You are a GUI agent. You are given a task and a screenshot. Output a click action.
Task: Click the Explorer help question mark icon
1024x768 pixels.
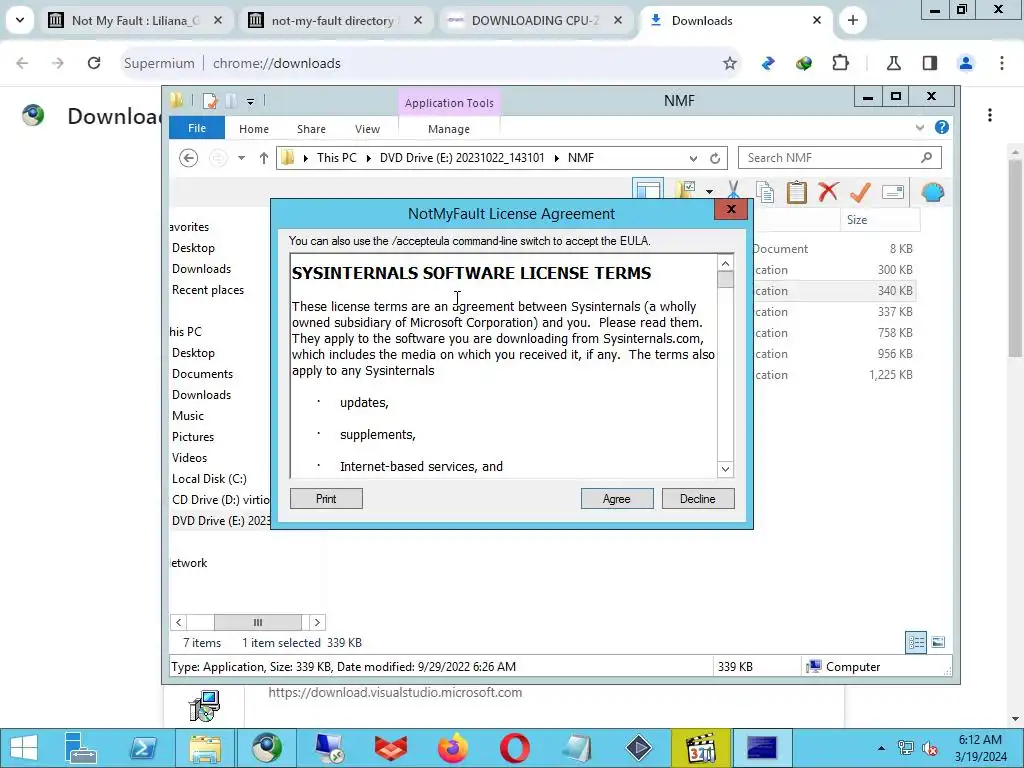[x=942, y=127]
